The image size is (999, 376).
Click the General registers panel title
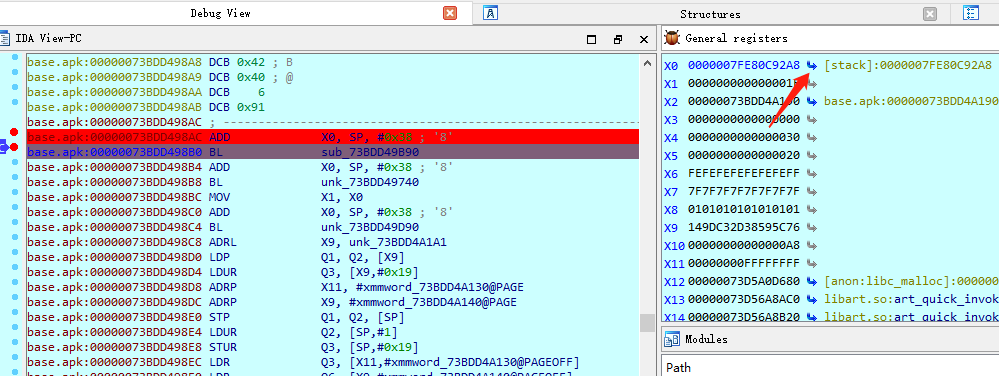click(736, 38)
